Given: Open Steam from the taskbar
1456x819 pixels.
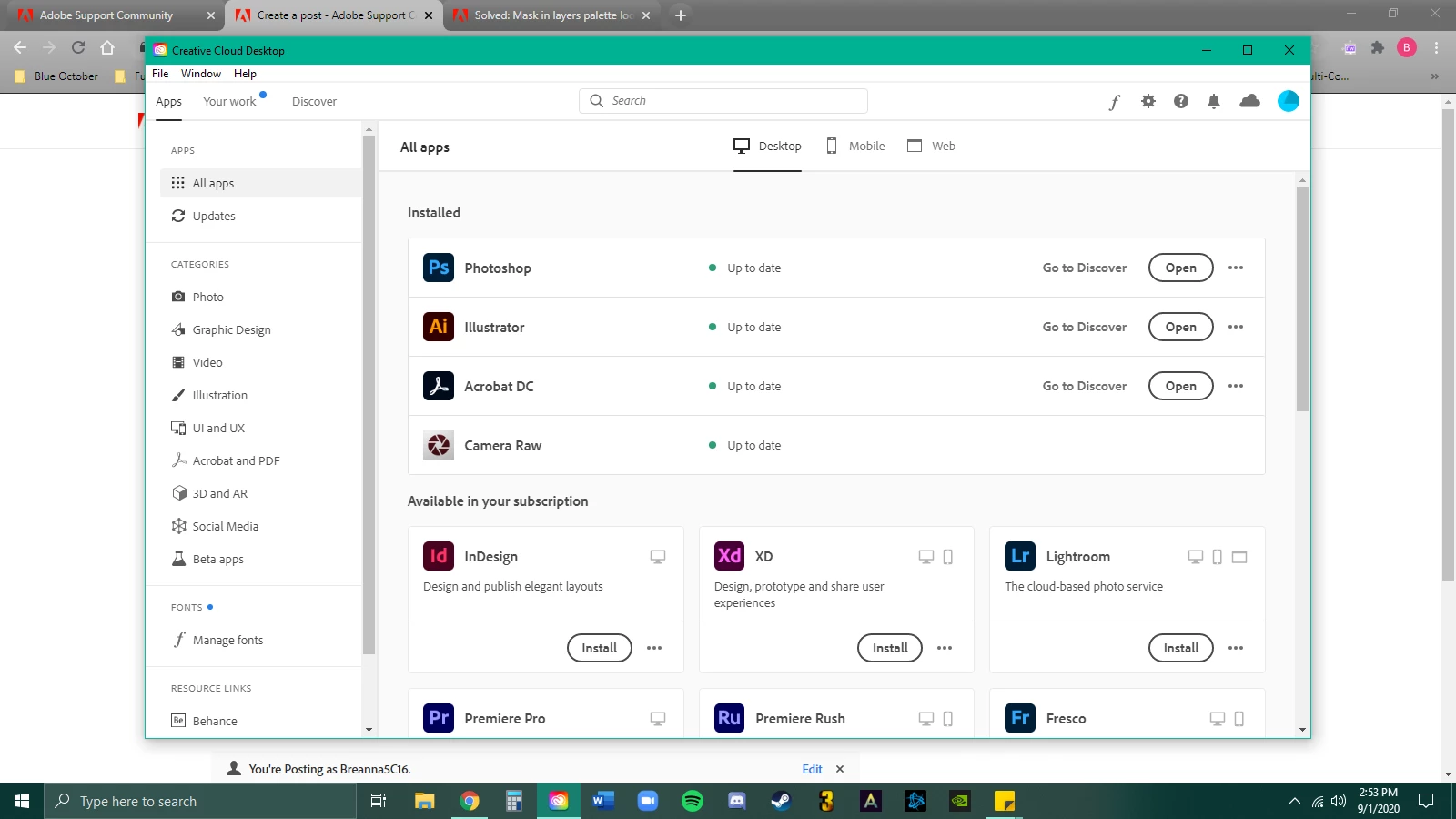Looking at the screenshot, I should click(782, 801).
